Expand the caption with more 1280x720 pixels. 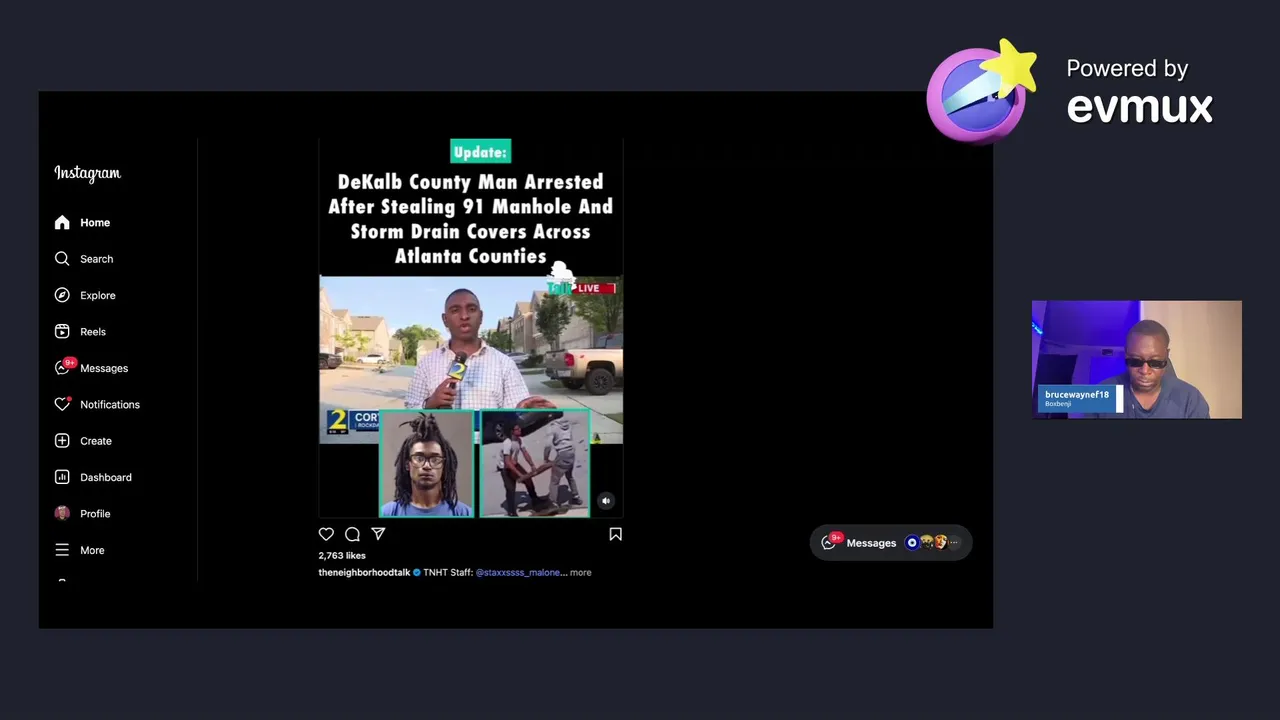click(x=580, y=573)
